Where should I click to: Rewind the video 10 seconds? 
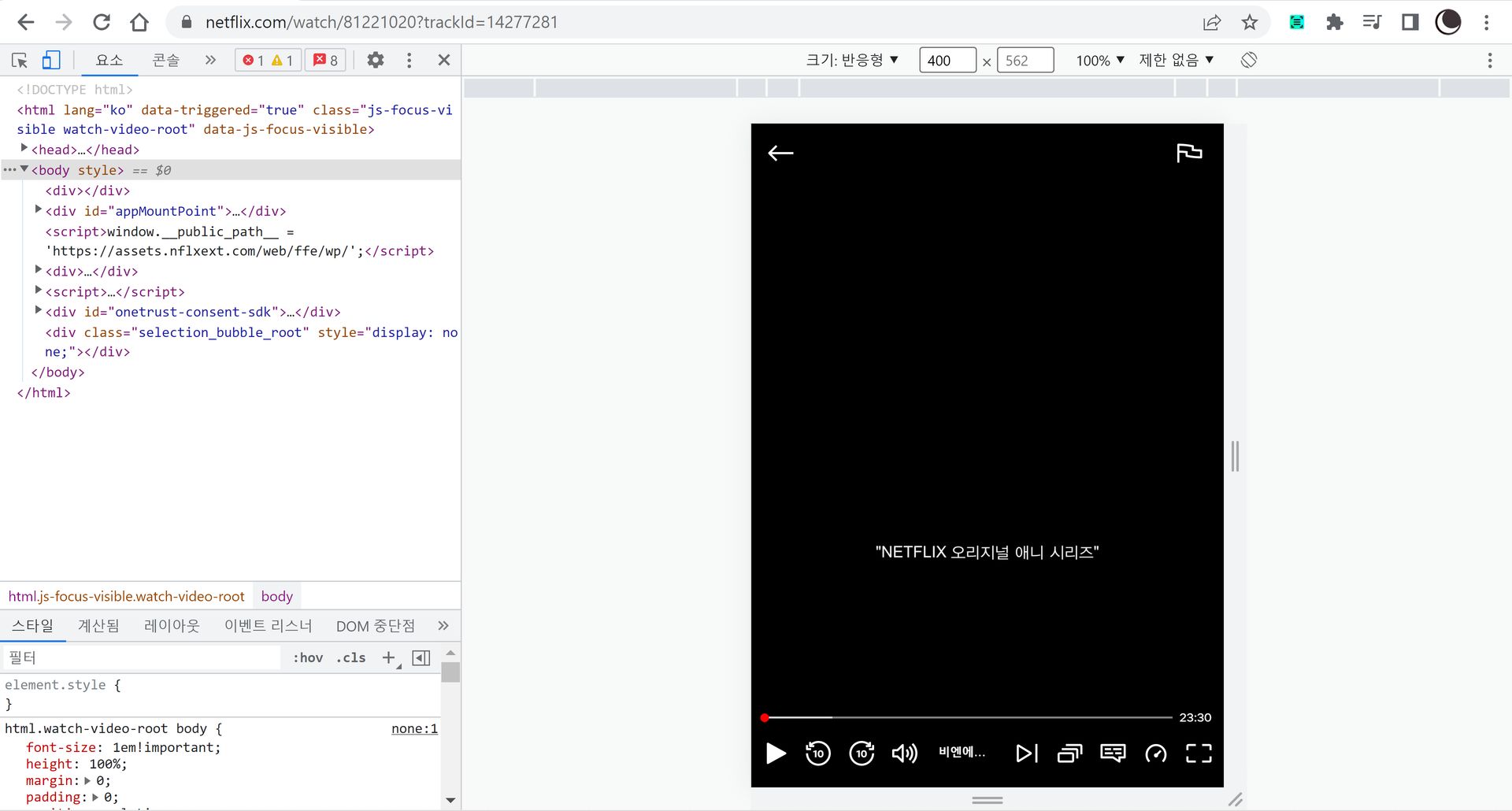(818, 754)
